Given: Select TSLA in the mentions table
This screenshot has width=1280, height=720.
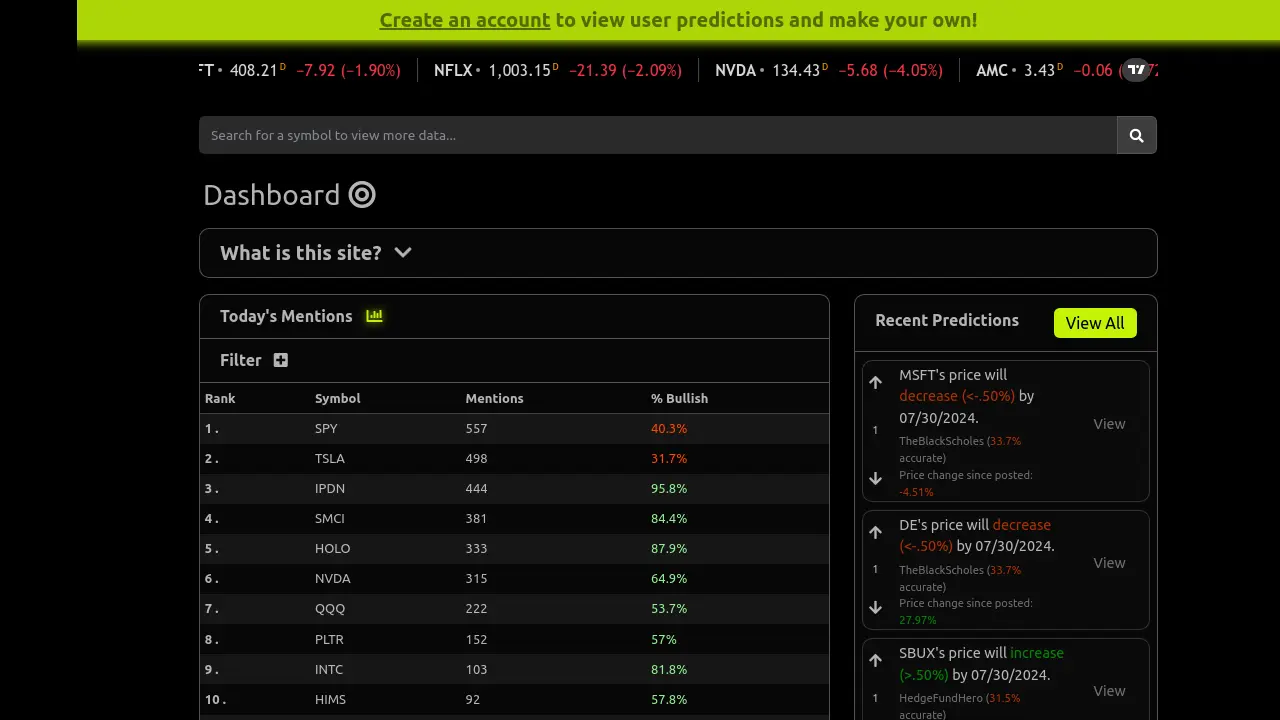Looking at the screenshot, I should [330, 458].
